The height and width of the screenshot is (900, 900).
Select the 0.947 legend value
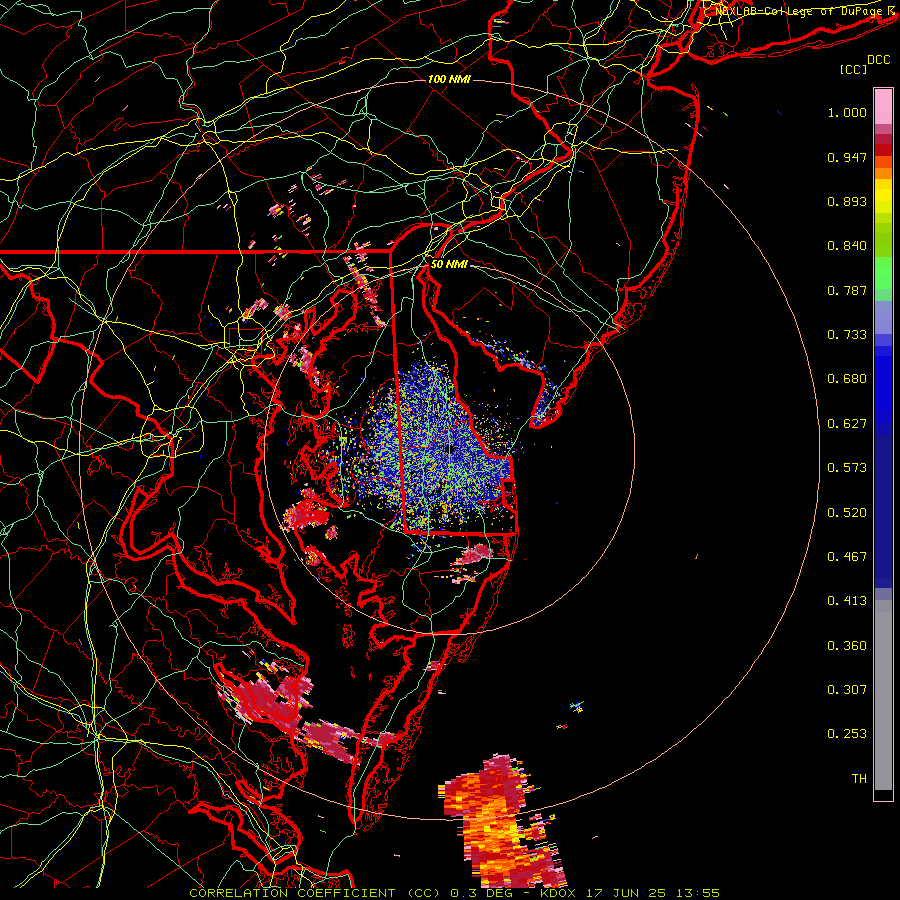coord(847,157)
